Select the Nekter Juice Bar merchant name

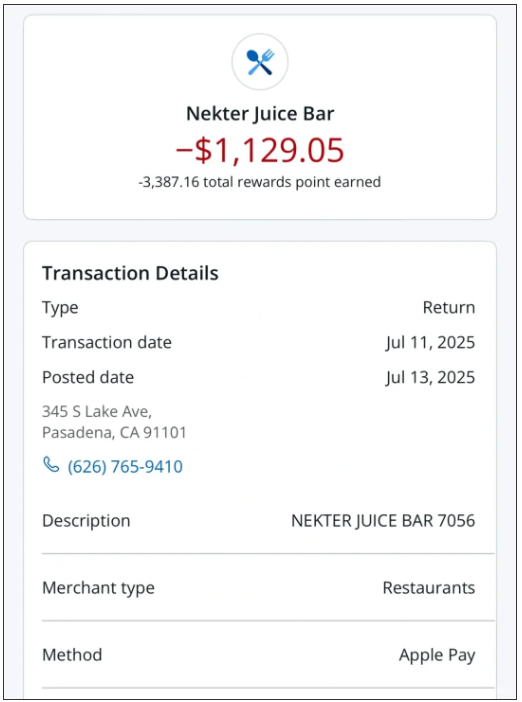[x=260, y=114]
